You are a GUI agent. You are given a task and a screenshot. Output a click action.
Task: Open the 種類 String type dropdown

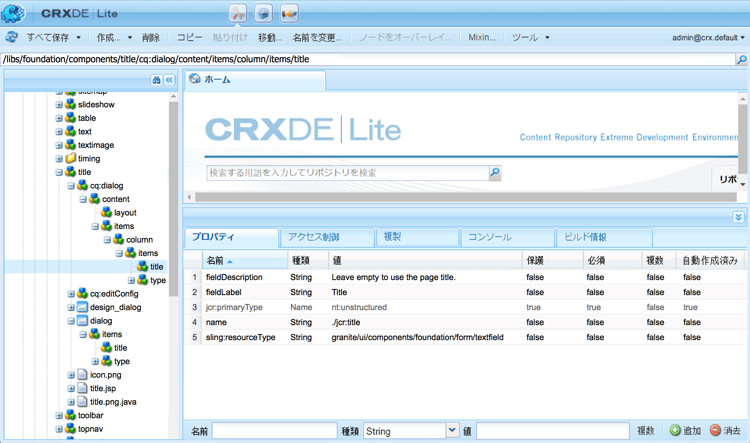click(x=452, y=431)
